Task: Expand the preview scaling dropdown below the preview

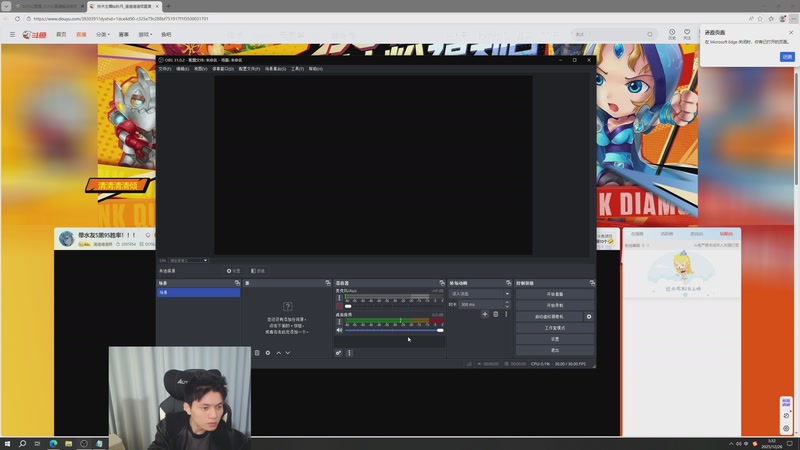Action: [x=189, y=260]
